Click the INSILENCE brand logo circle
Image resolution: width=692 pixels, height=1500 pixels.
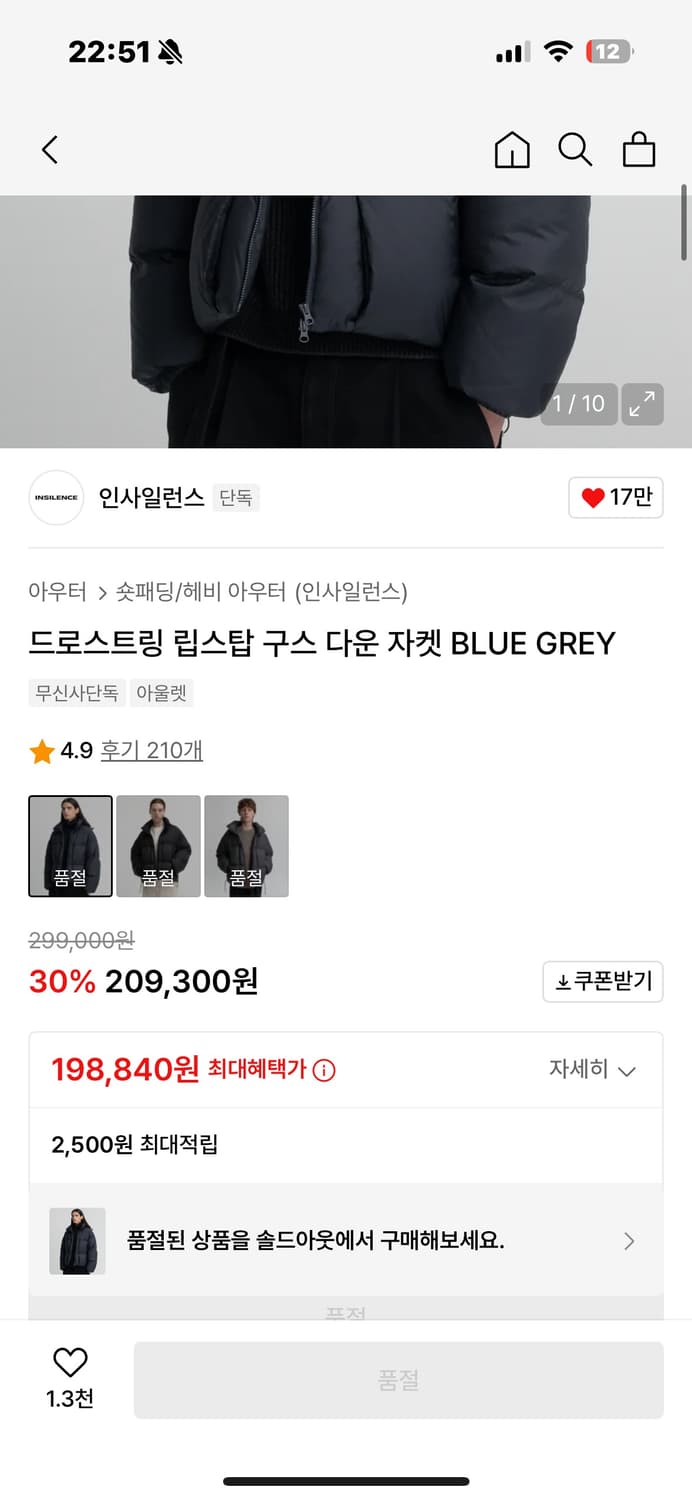56,497
